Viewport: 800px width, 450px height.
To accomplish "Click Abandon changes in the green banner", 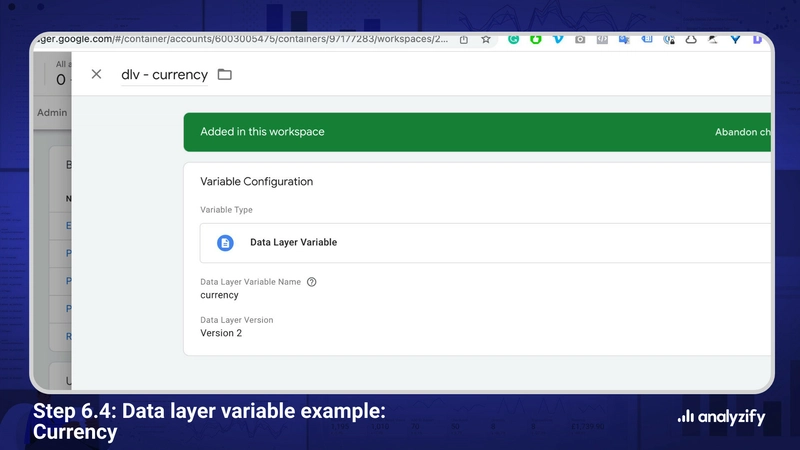I will (742, 132).
